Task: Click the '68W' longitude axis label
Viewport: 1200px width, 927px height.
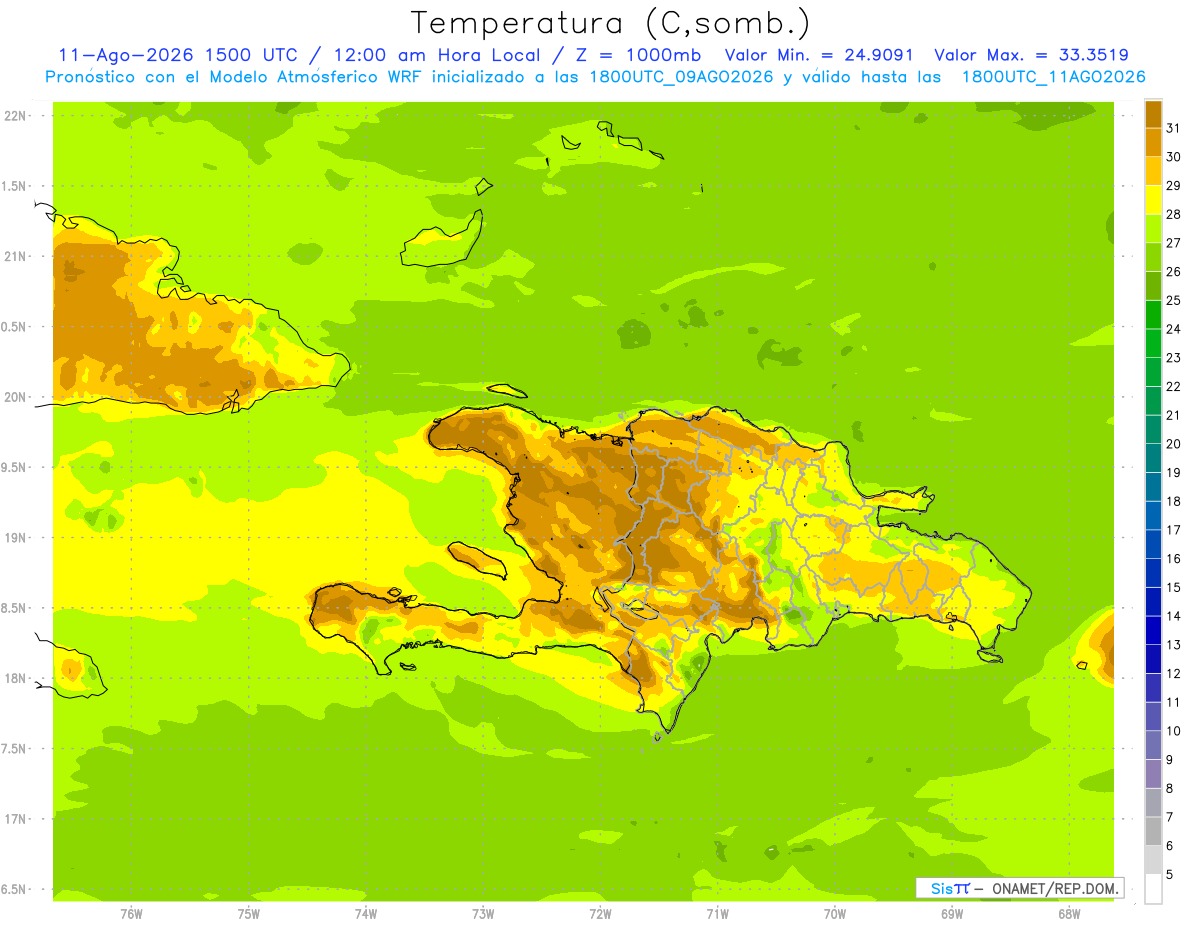Action: click(x=1069, y=913)
